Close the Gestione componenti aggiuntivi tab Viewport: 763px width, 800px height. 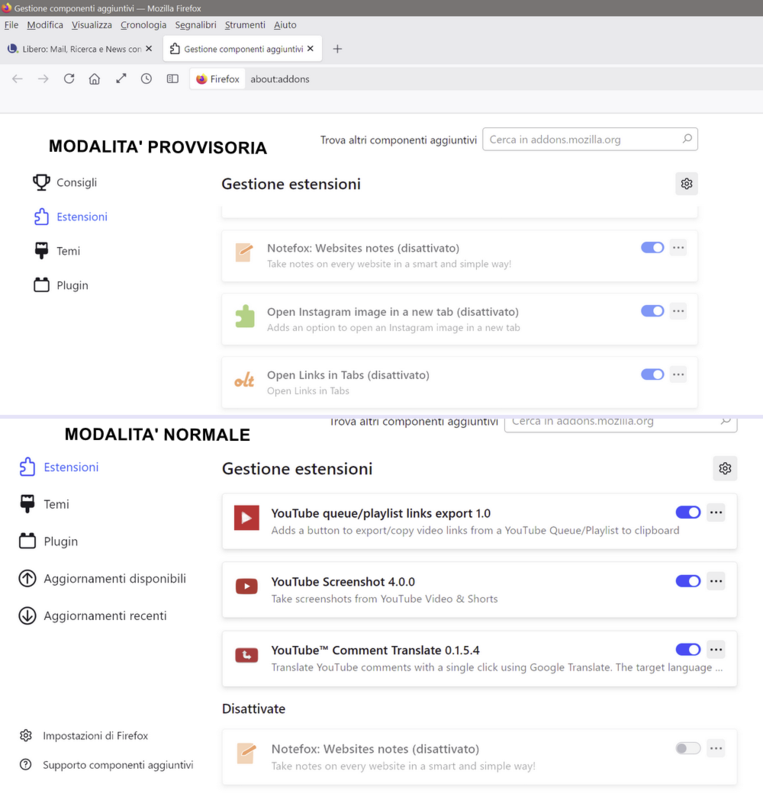tap(310, 48)
